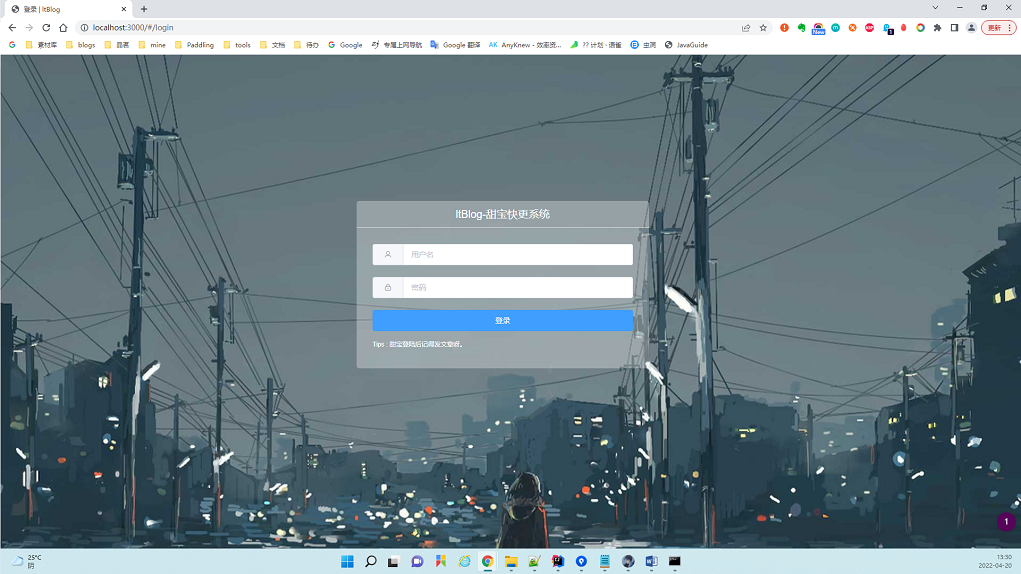Open File Explorer from taskbar

coord(511,561)
